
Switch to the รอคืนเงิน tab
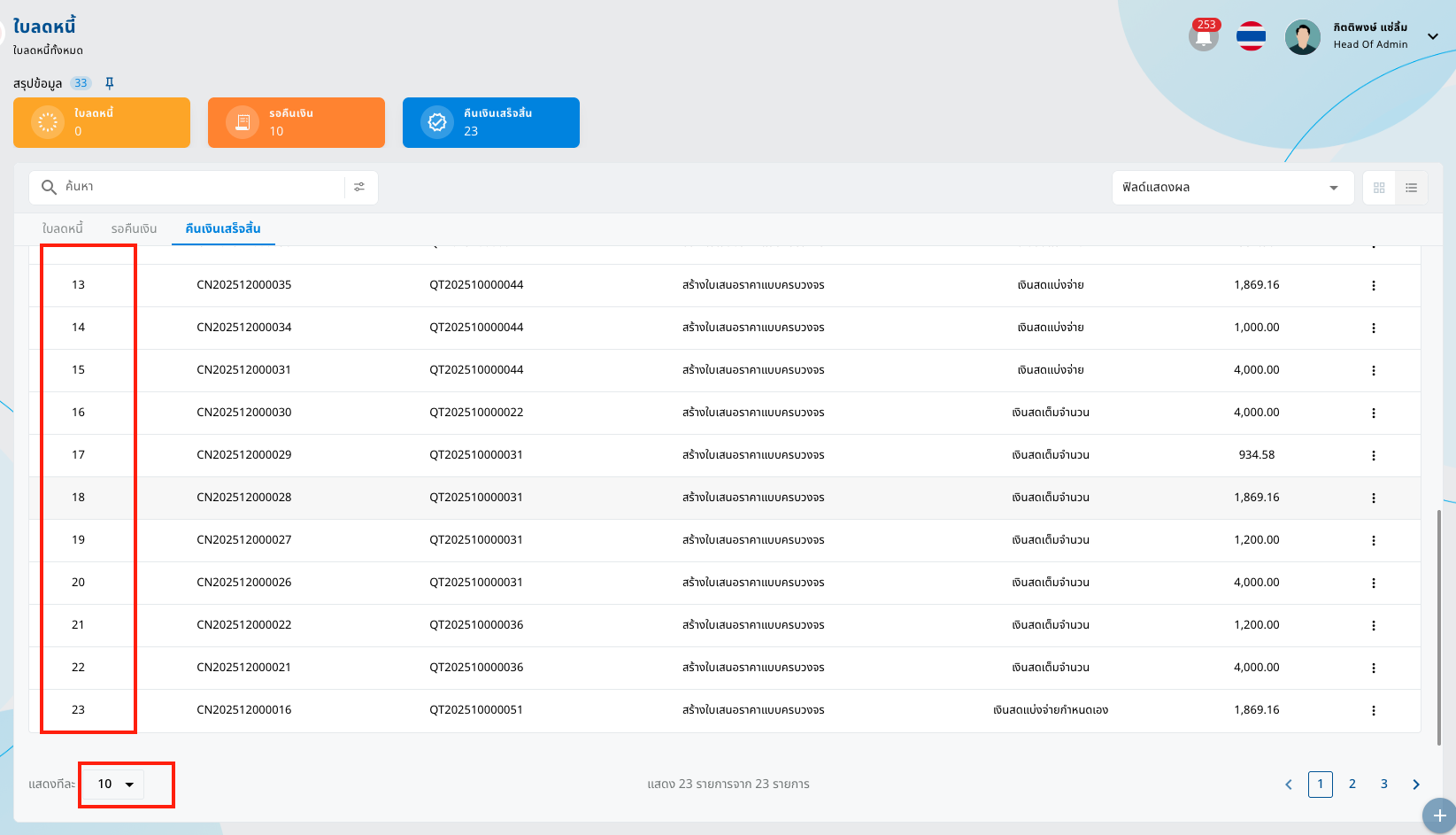134,228
